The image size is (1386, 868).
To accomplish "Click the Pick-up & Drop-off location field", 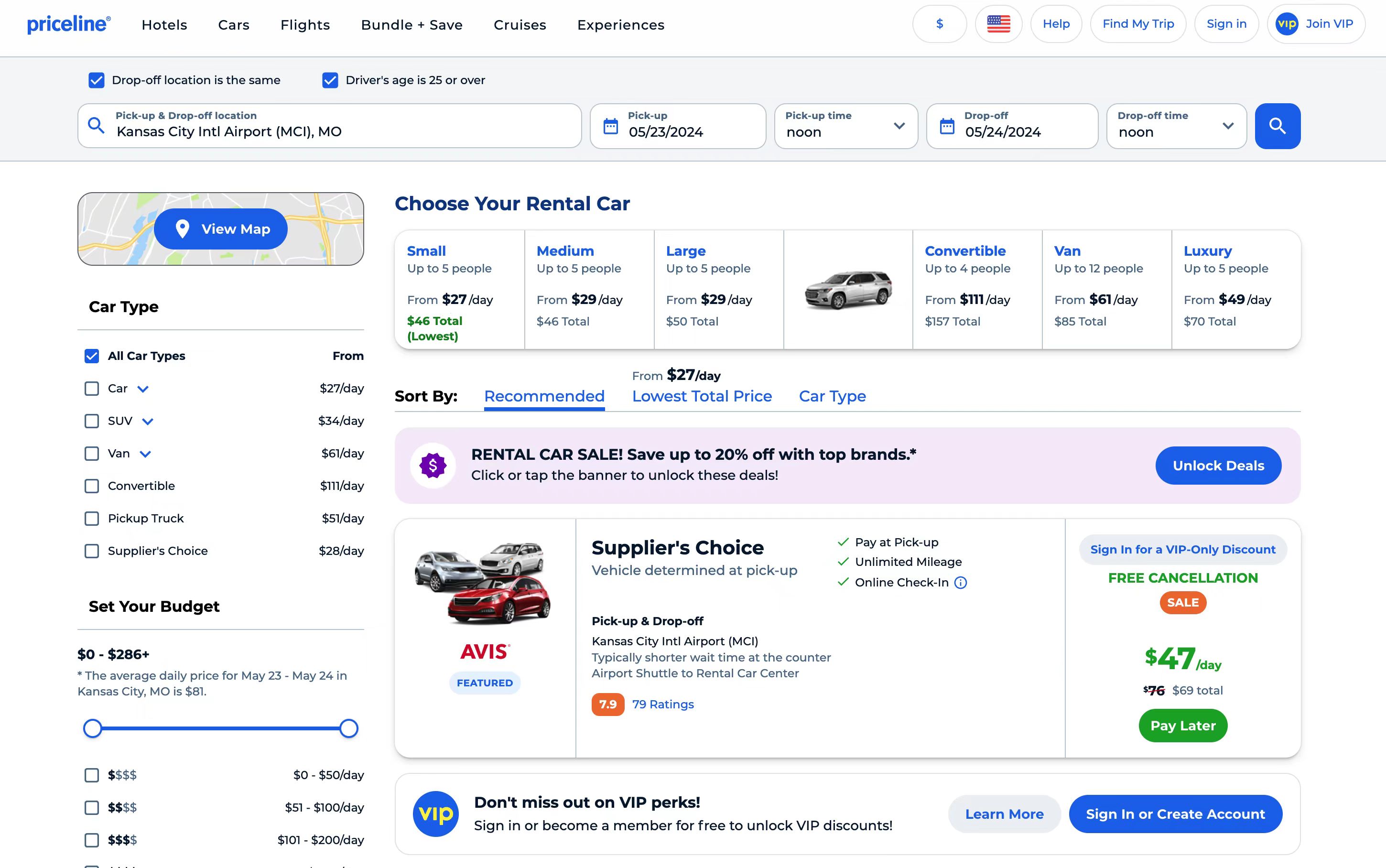I will pos(330,126).
